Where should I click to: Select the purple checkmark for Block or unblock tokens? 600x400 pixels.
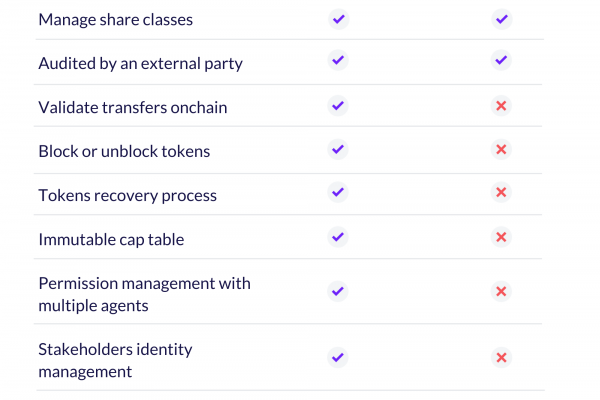click(338, 149)
